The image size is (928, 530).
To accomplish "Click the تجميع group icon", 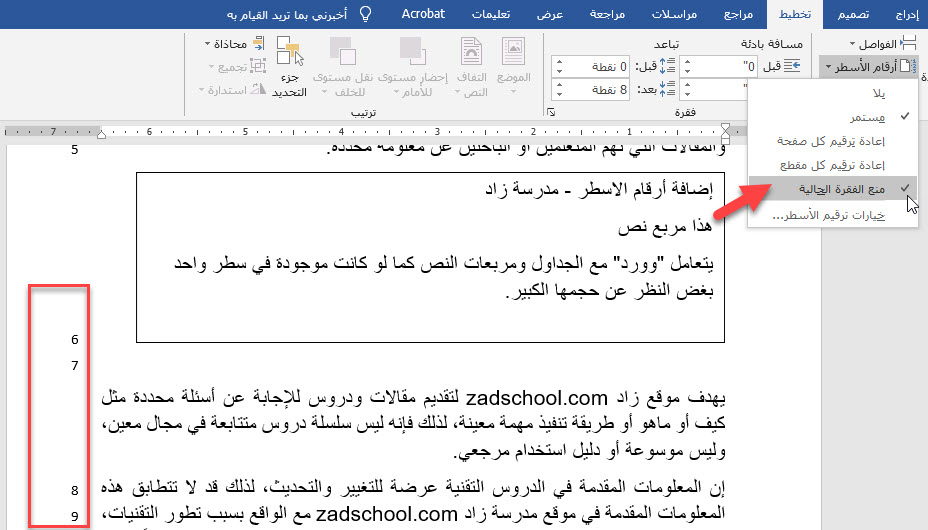I will pyautogui.click(x=257, y=66).
